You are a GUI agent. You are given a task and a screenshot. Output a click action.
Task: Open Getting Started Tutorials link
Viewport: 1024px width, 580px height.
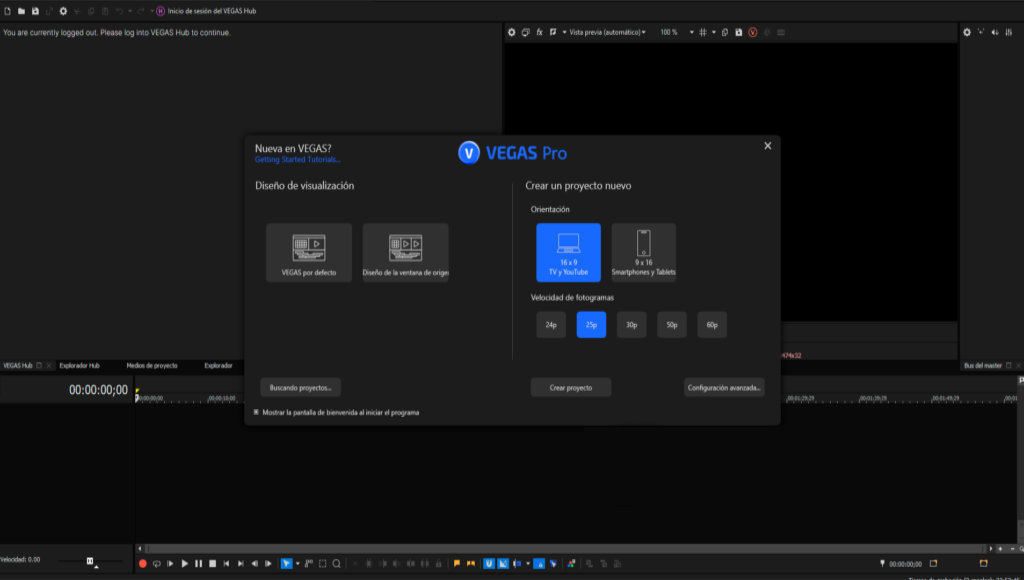point(297,160)
